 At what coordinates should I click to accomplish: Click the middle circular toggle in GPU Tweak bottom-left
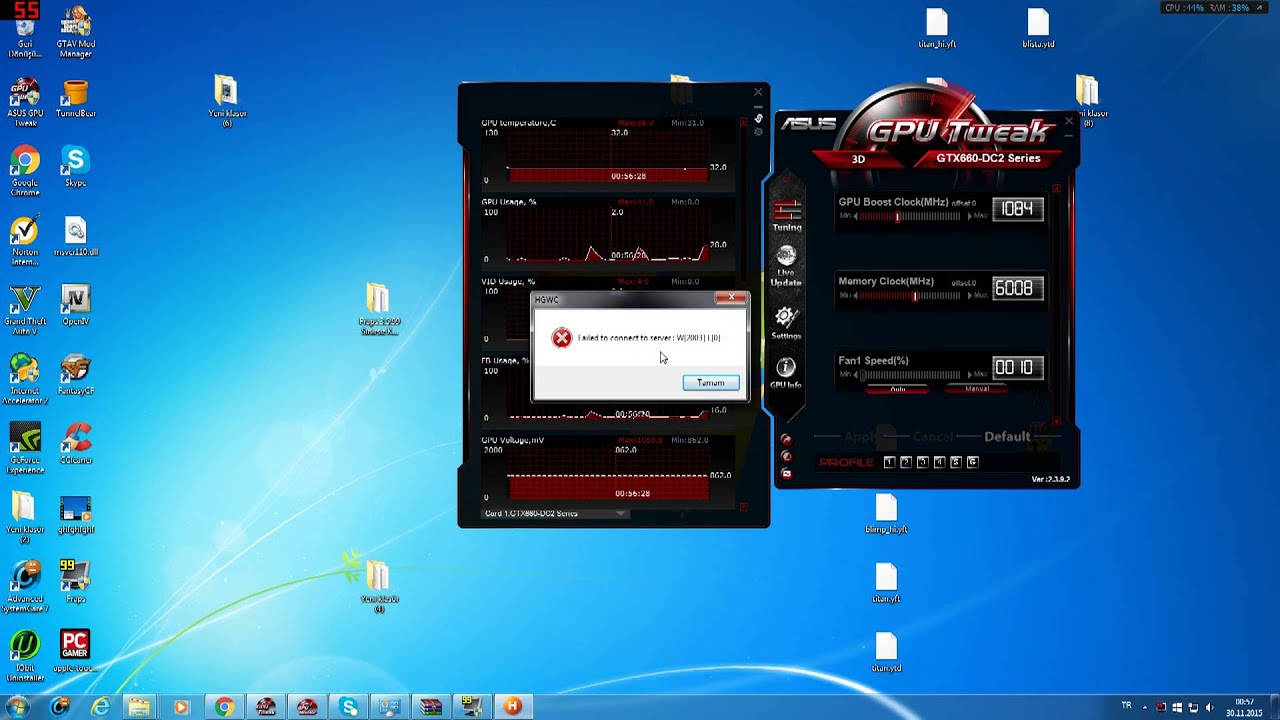pos(786,456)
